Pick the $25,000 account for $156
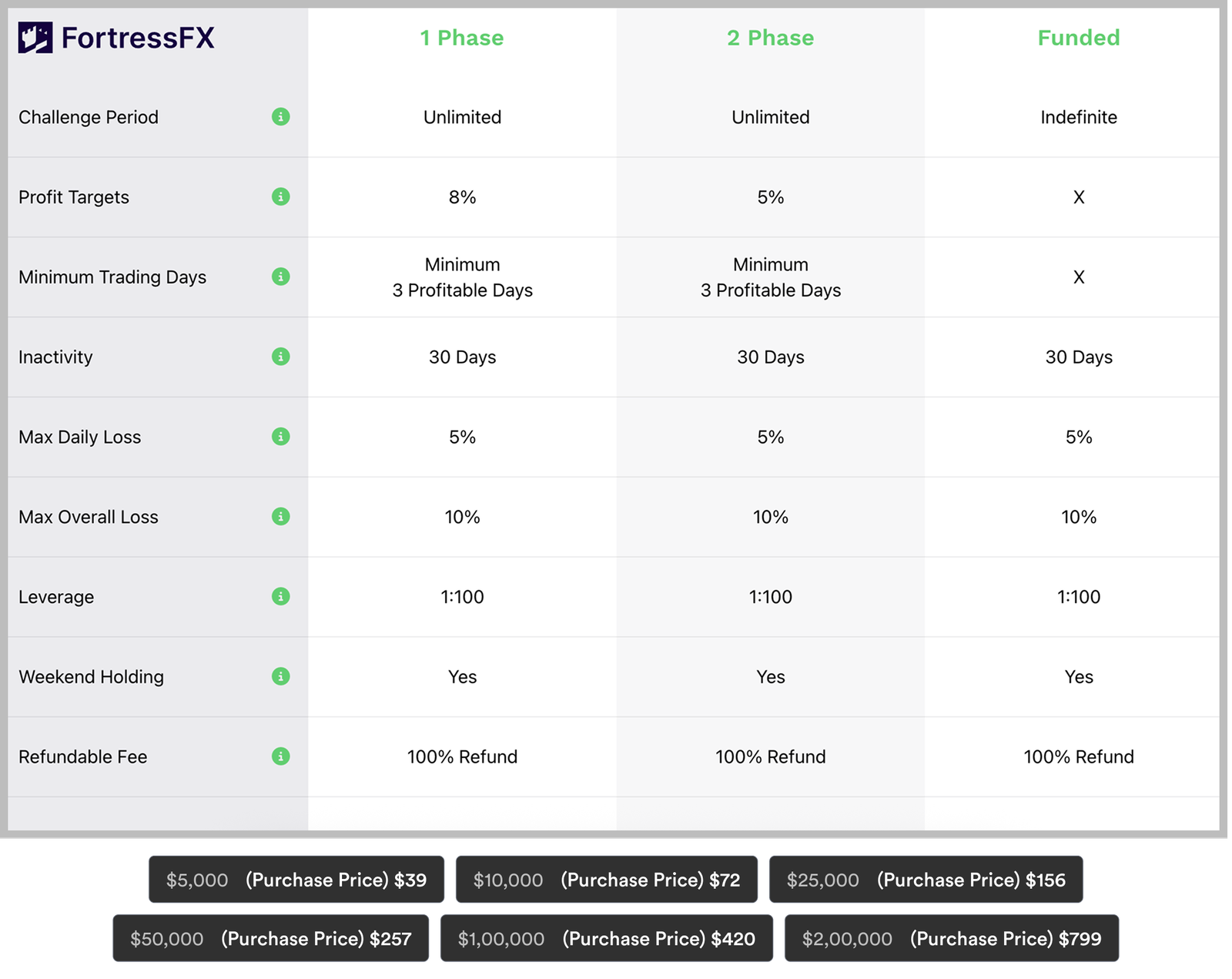 (x=926, y=880)
